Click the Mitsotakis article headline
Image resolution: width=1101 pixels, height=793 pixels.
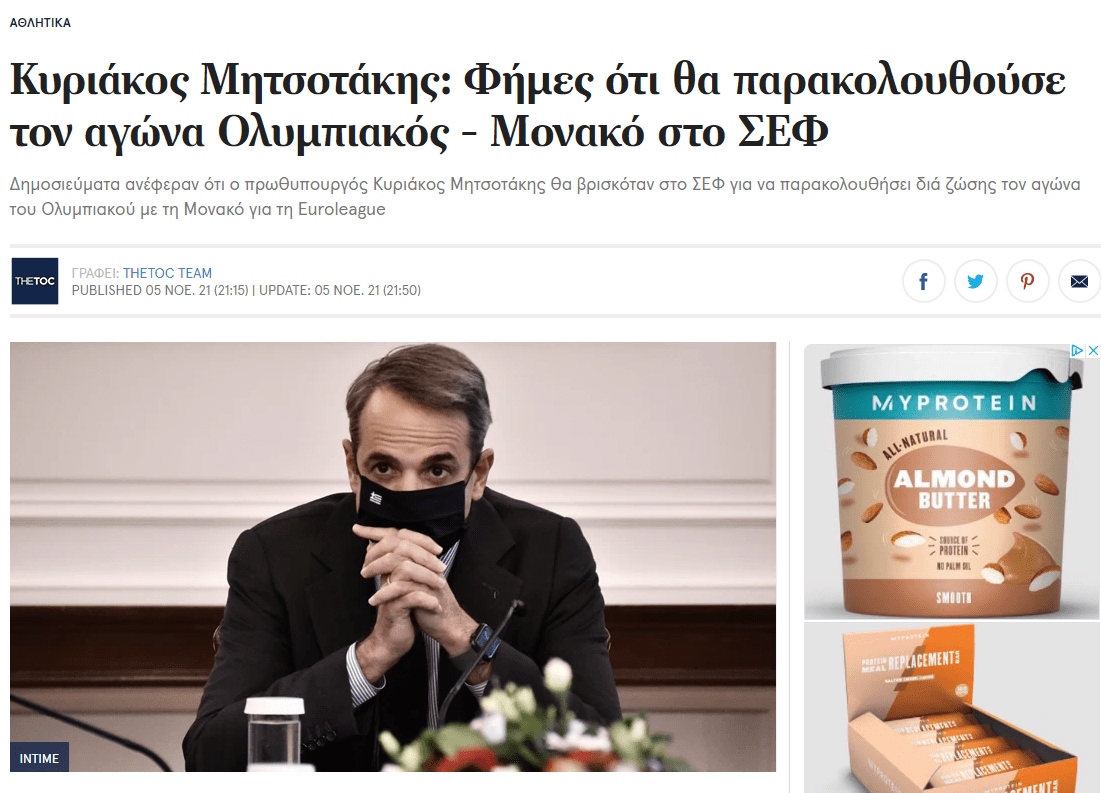tap(537, 105)
